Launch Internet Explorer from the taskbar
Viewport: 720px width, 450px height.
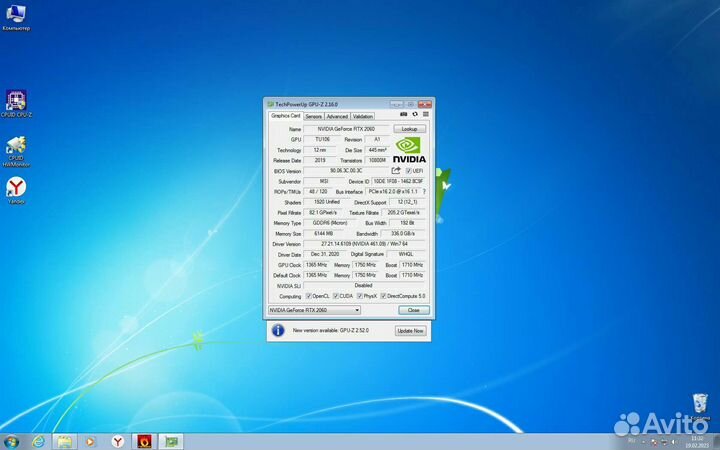(x=39, y=442)
